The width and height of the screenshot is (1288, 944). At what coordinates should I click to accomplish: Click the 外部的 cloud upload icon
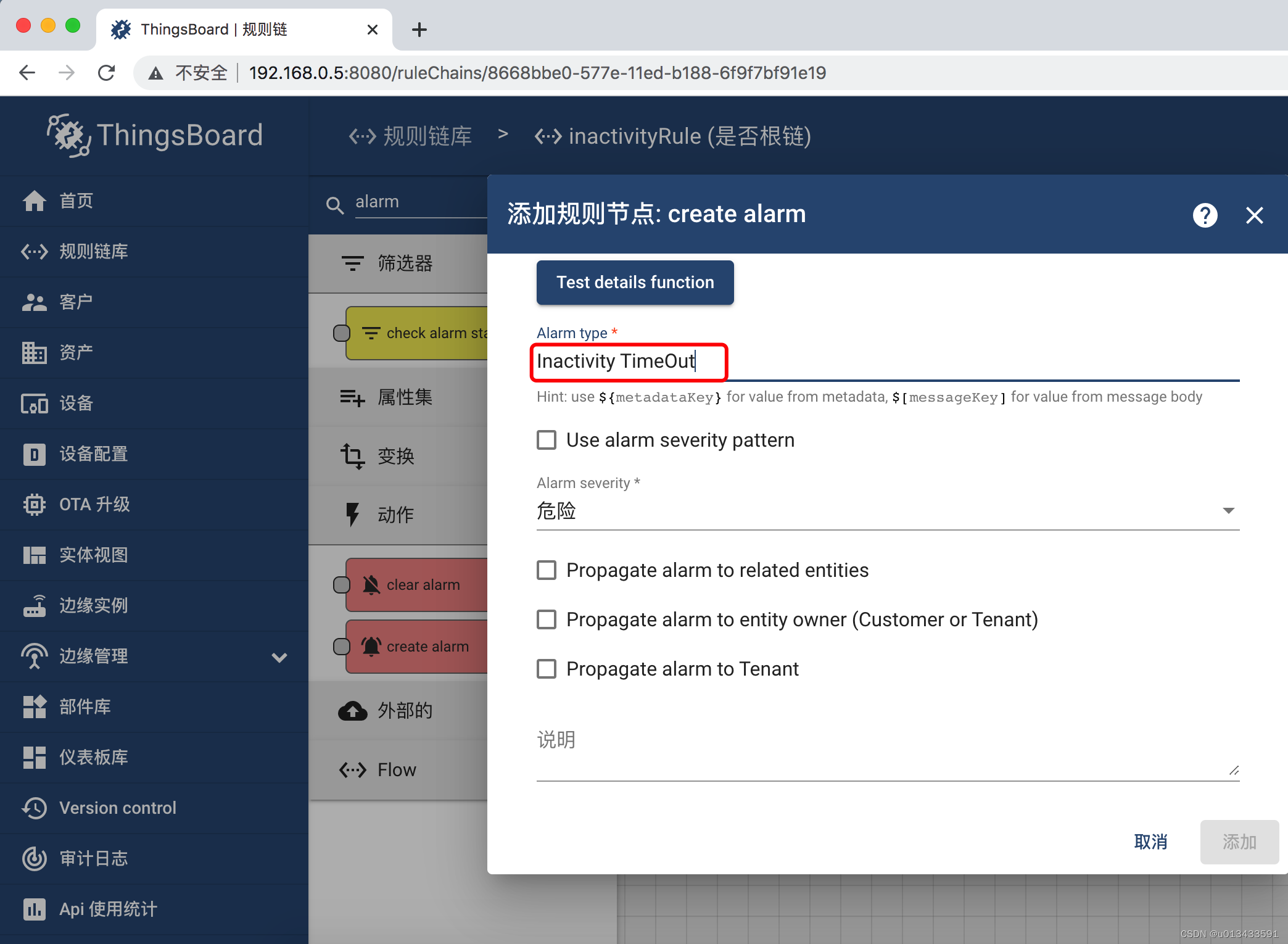pyautogui.click(x=353, y=711)
